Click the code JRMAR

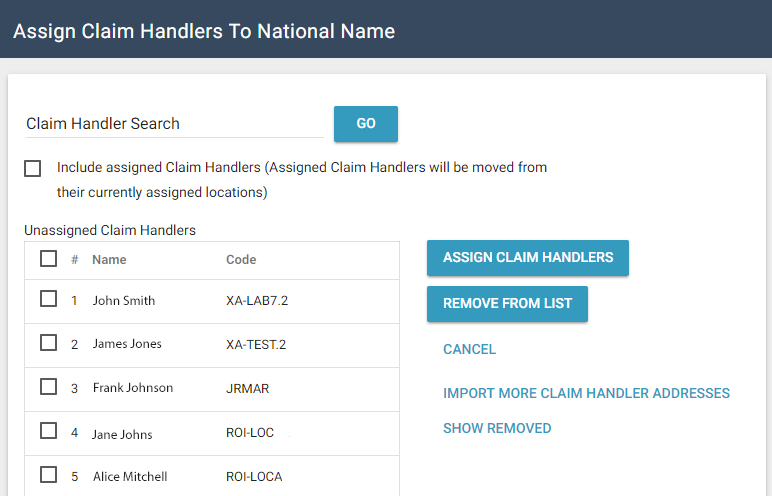pyautogui.click(x=248, y=389)
